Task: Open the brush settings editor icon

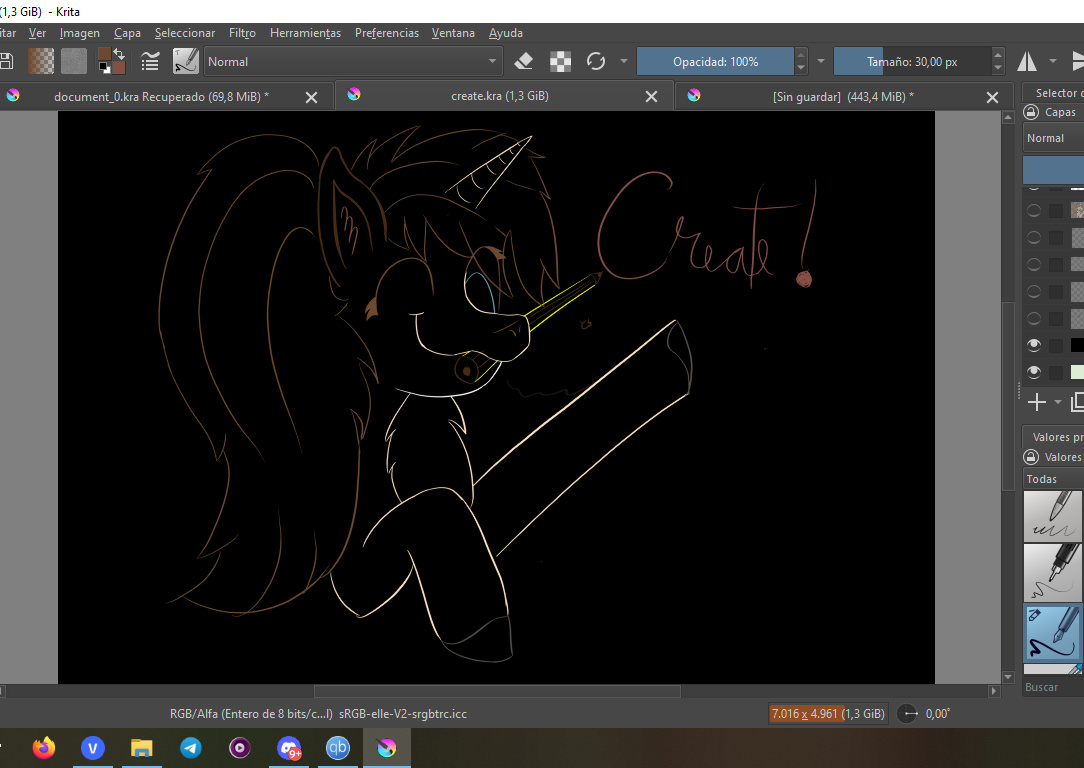Action: pos(150,62)
